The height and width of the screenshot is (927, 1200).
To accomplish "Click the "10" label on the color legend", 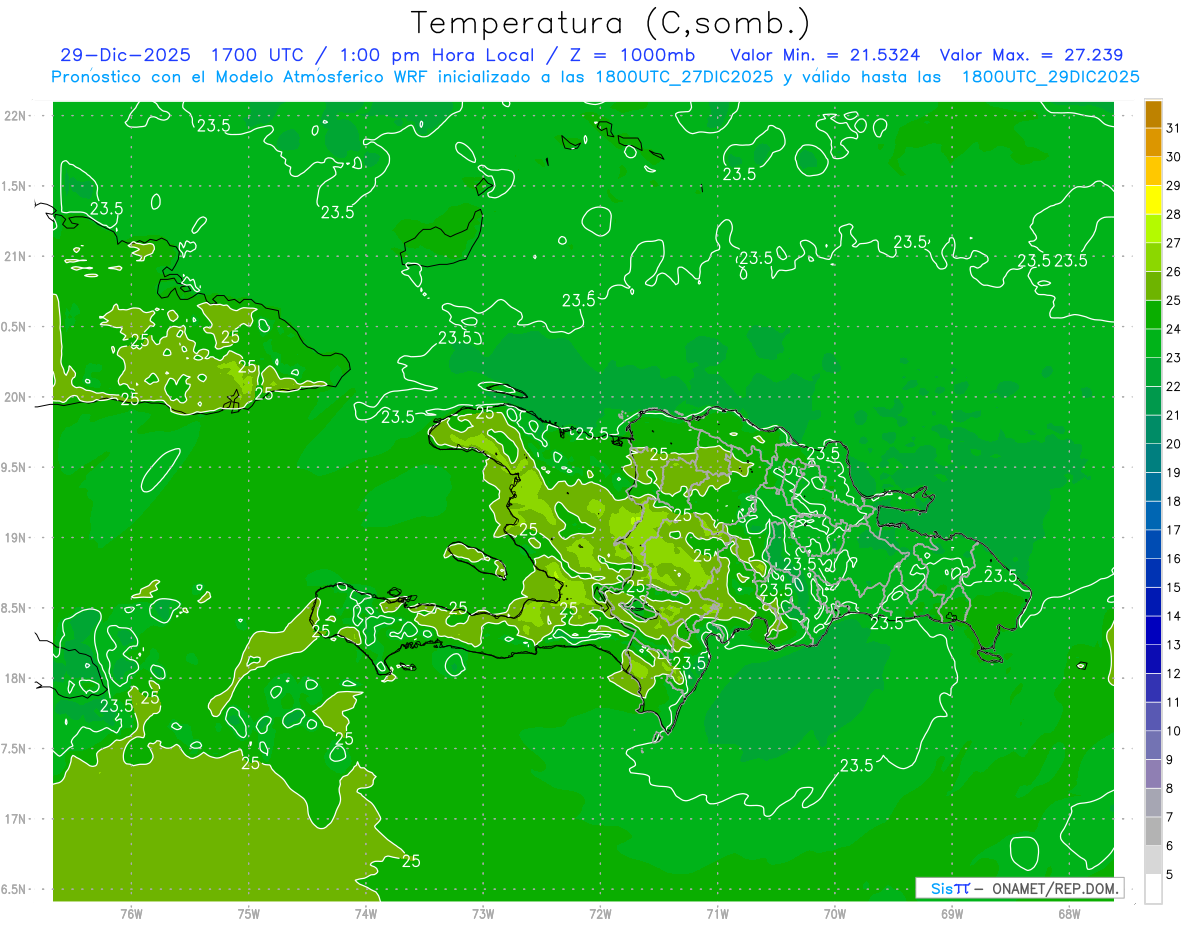I will (x=1174, y=731).
